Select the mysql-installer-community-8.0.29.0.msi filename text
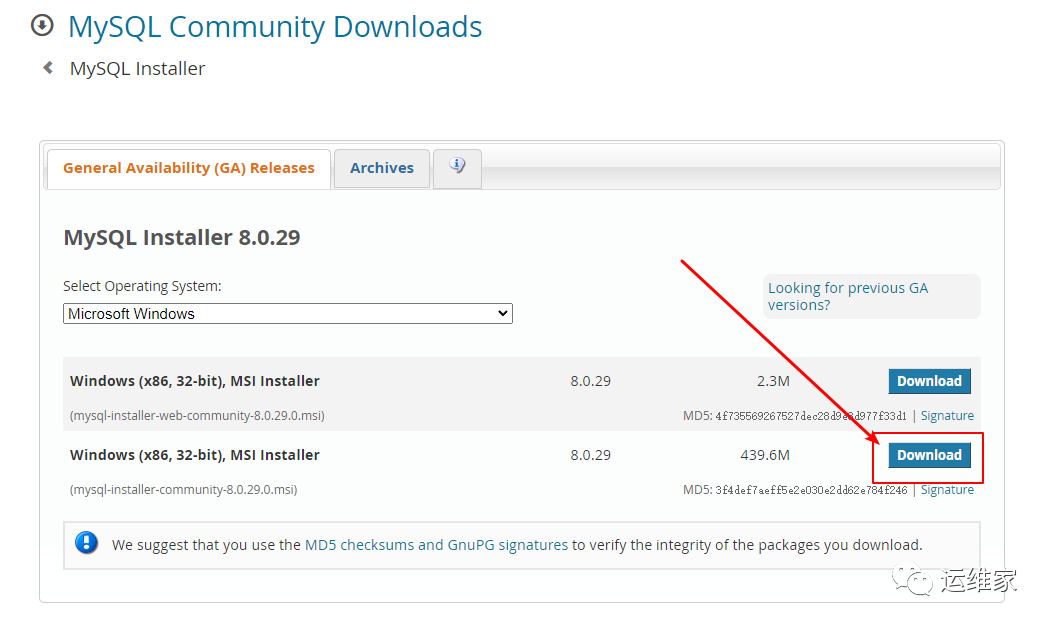Screen dimensions: 1052x627 pos(184,490)
